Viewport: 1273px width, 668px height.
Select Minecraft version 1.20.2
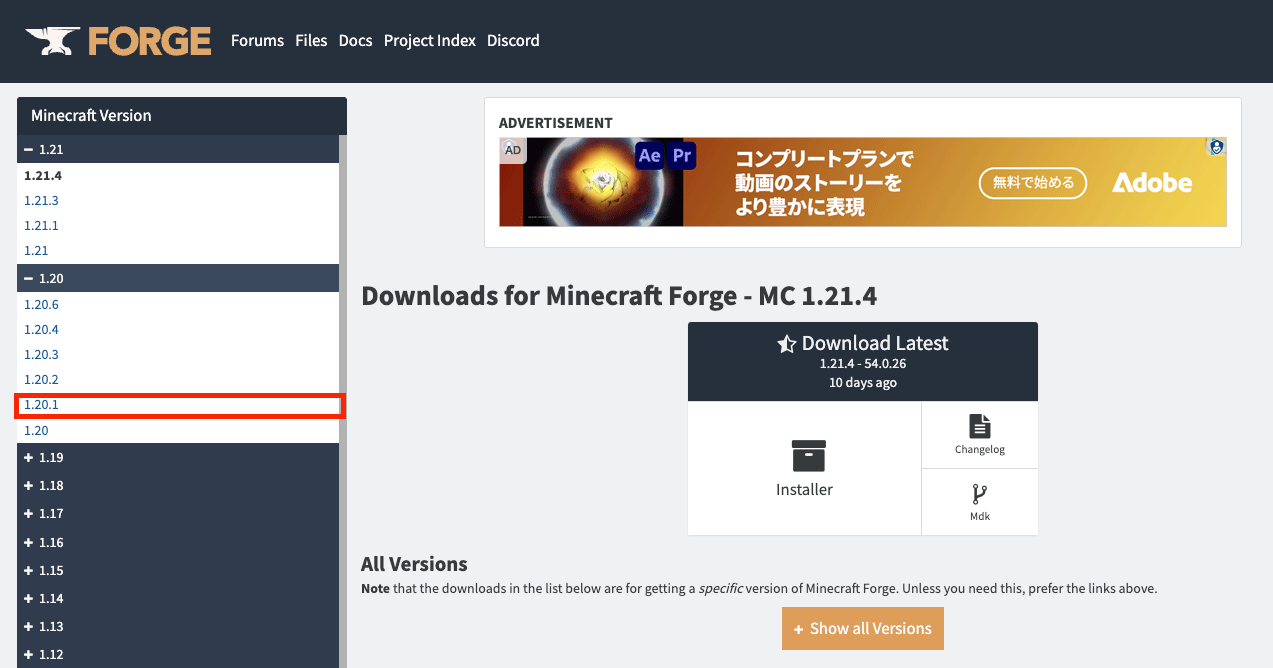41,379
